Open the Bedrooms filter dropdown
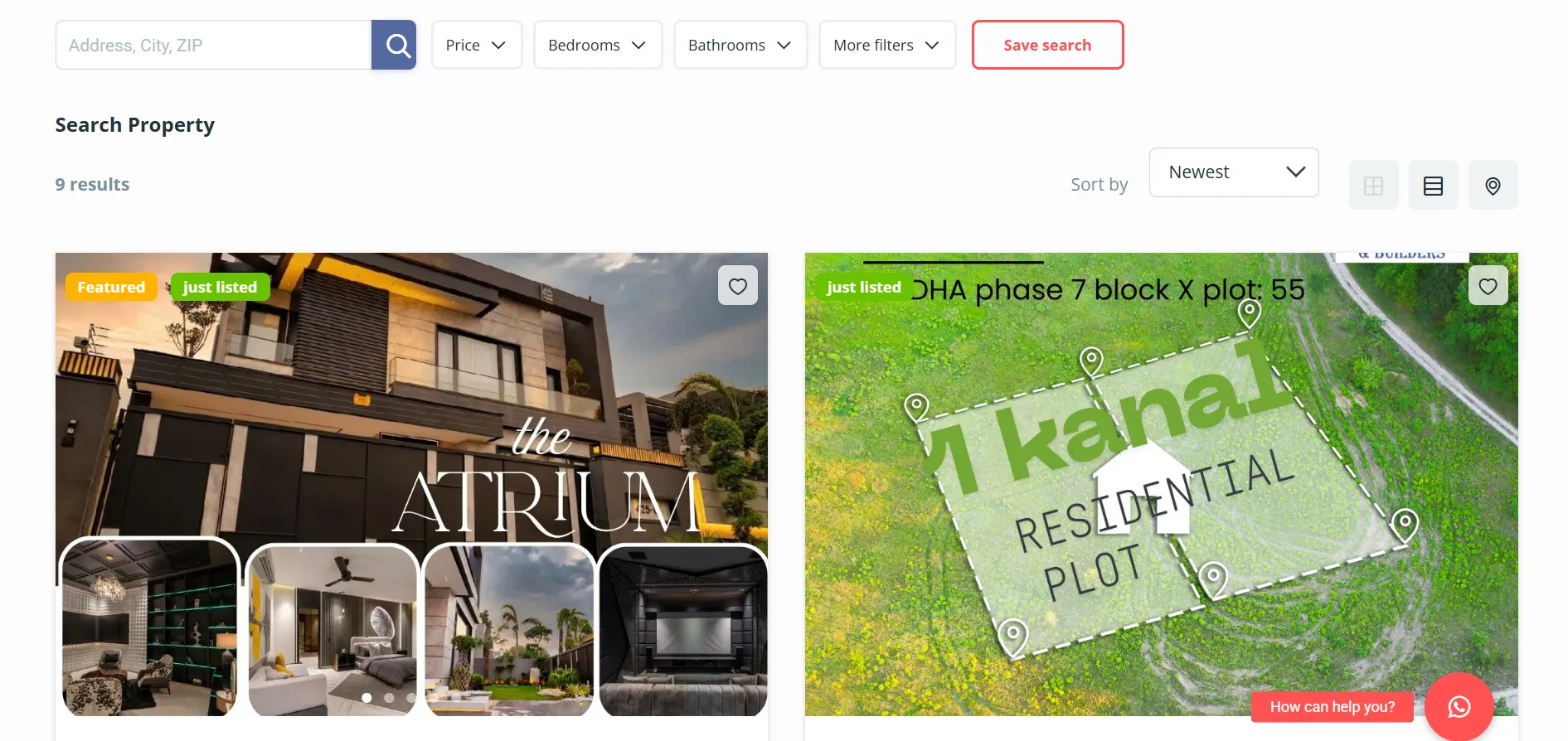This screenshot has height=741, width=1568. [x=598, y=45]
